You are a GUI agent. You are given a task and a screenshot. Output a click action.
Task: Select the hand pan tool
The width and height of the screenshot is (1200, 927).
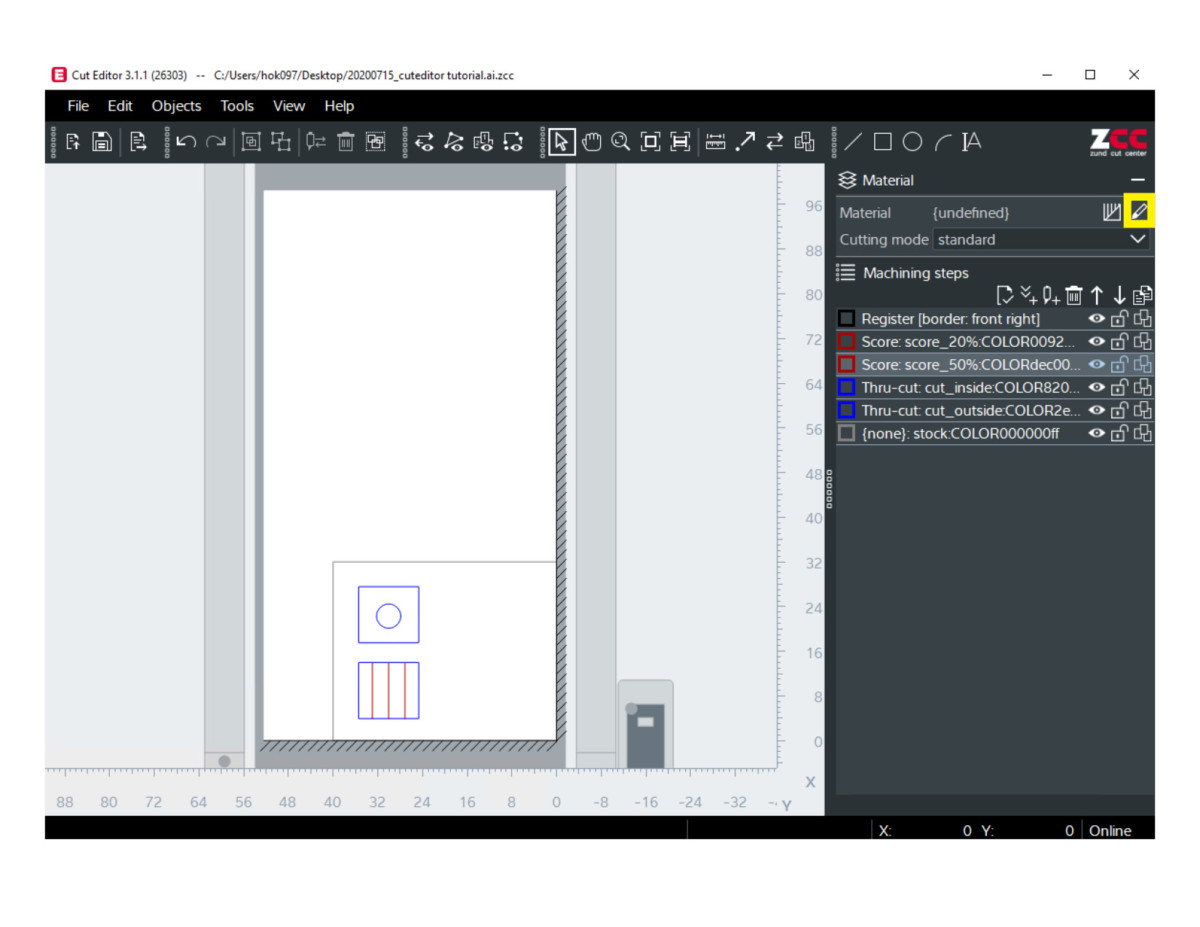tap(592, 142)
